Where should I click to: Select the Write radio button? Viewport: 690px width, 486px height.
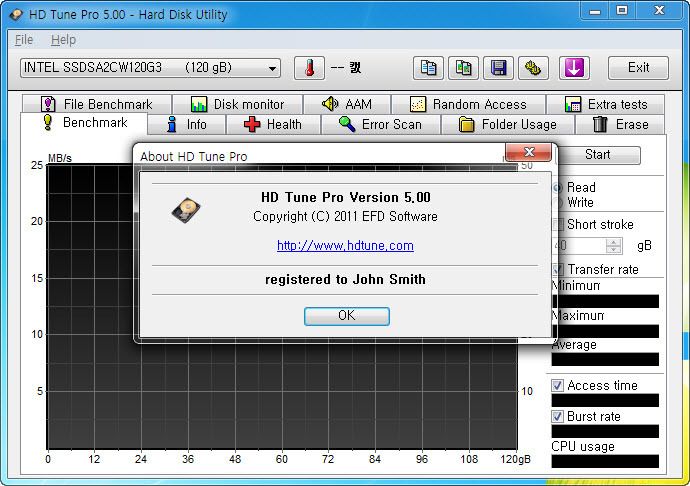[x=558, y=203]
